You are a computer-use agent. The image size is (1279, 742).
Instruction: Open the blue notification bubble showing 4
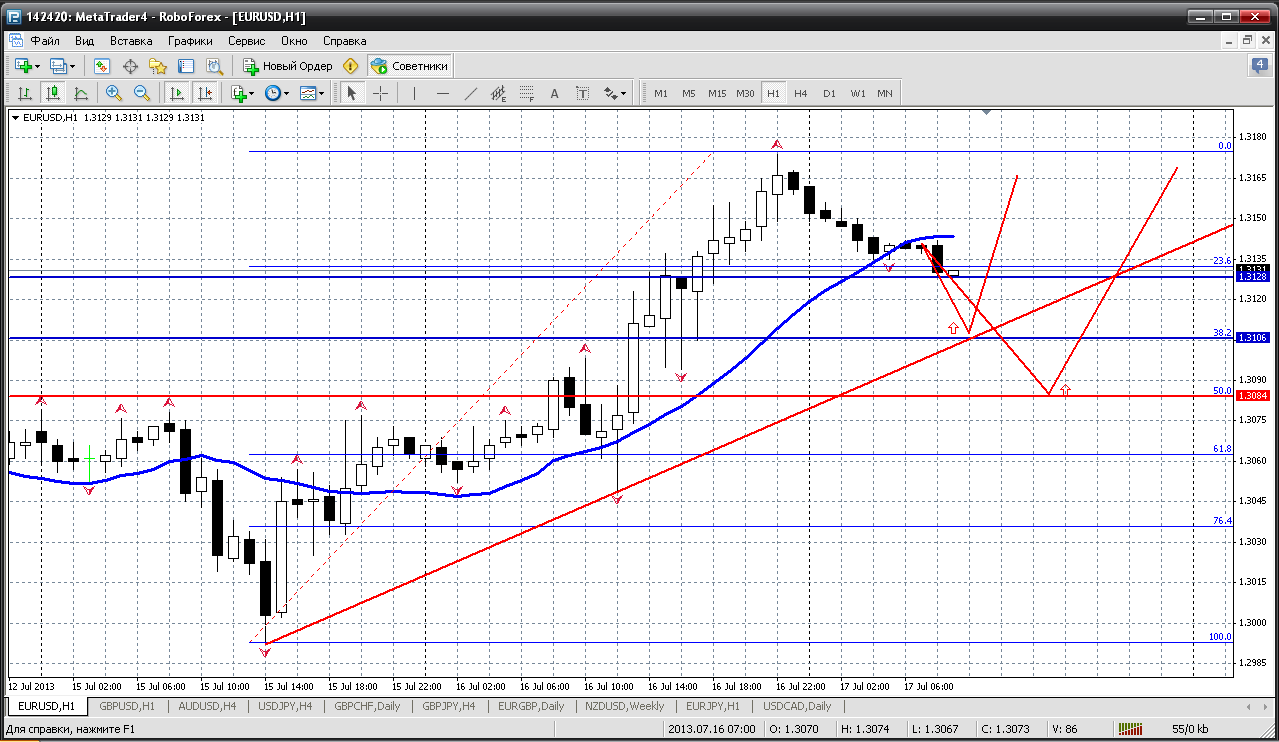tap(1260, 66)
